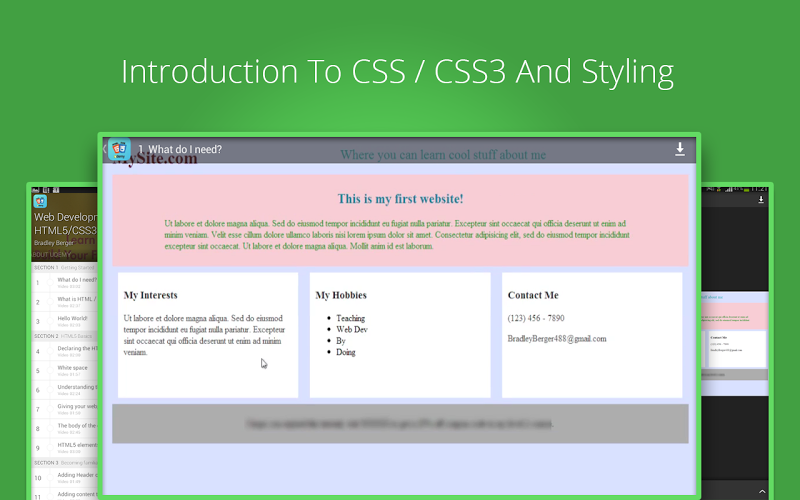Click the 'Doing' hobby list item
Screen dimensions: 800x500
pos(346,352)
